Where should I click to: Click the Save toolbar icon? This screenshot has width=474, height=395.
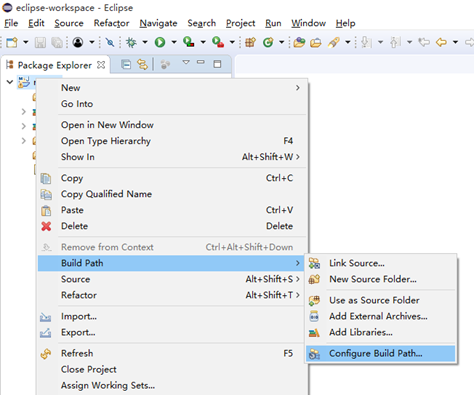(x=40, y=42)
